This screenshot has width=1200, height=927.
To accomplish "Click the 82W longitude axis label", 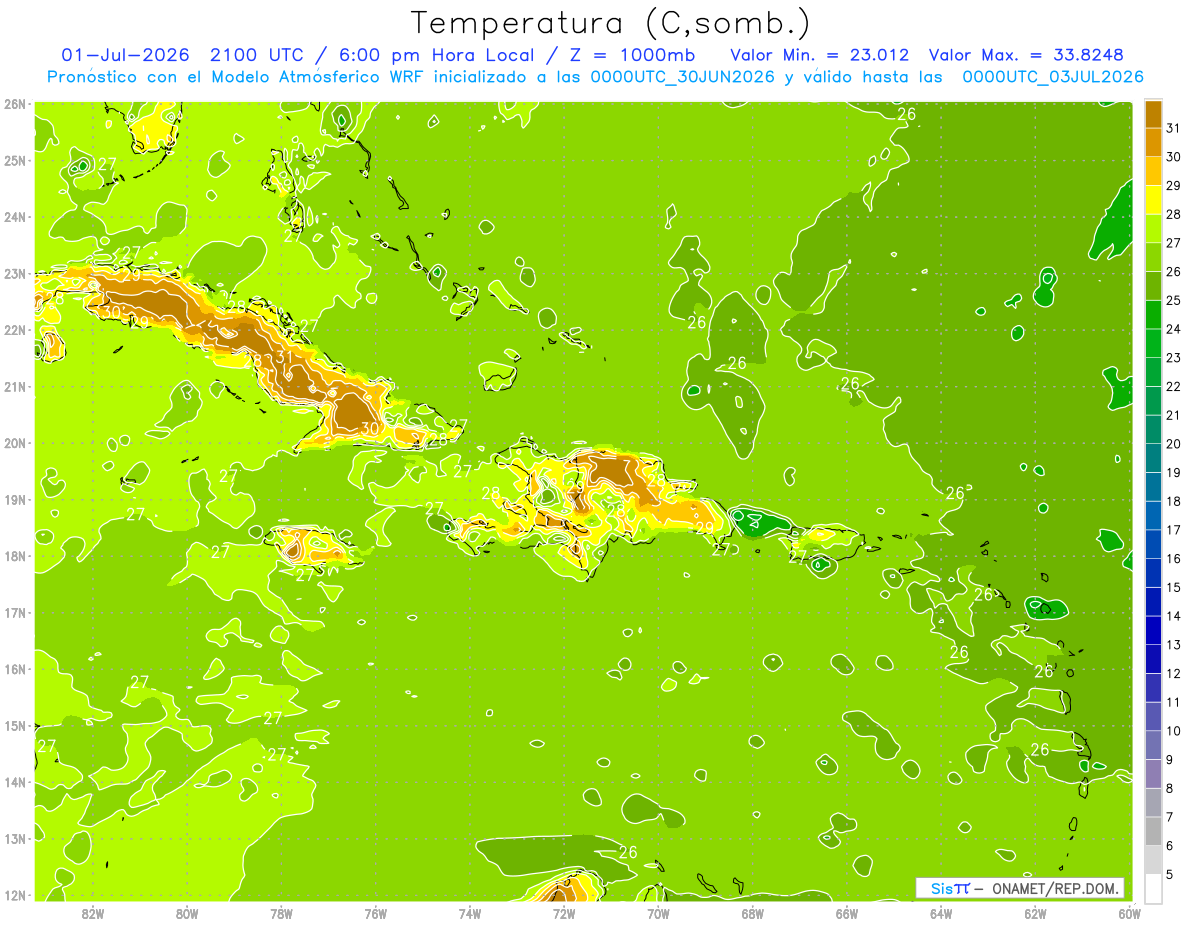I will [92, 914].
